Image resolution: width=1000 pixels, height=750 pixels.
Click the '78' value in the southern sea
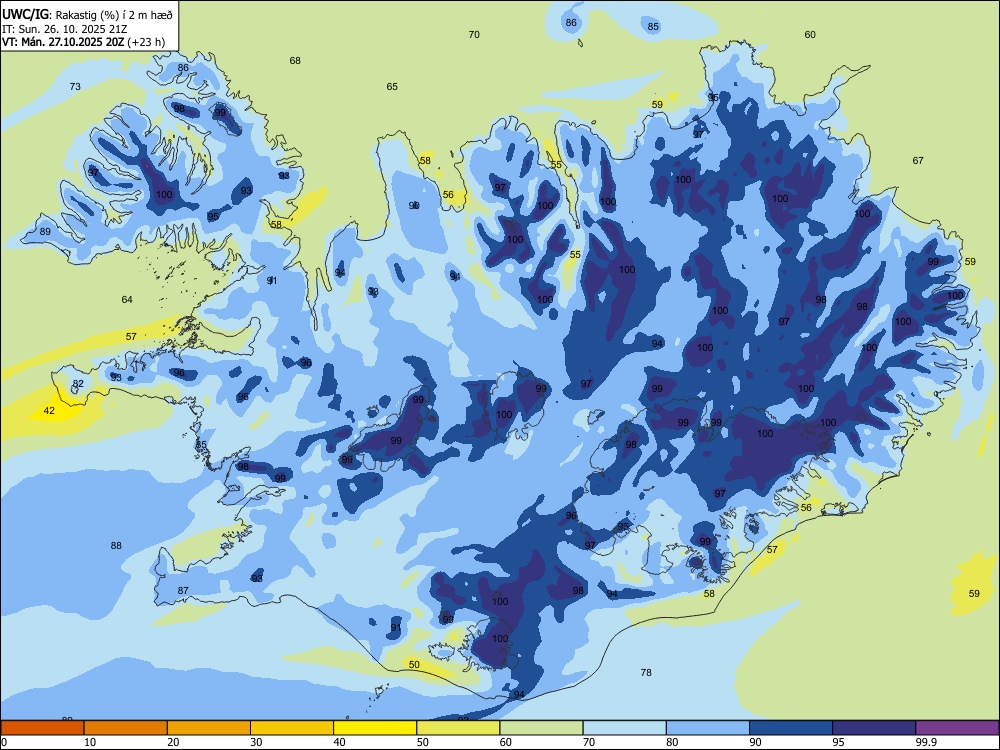click(x=646, y=672)
